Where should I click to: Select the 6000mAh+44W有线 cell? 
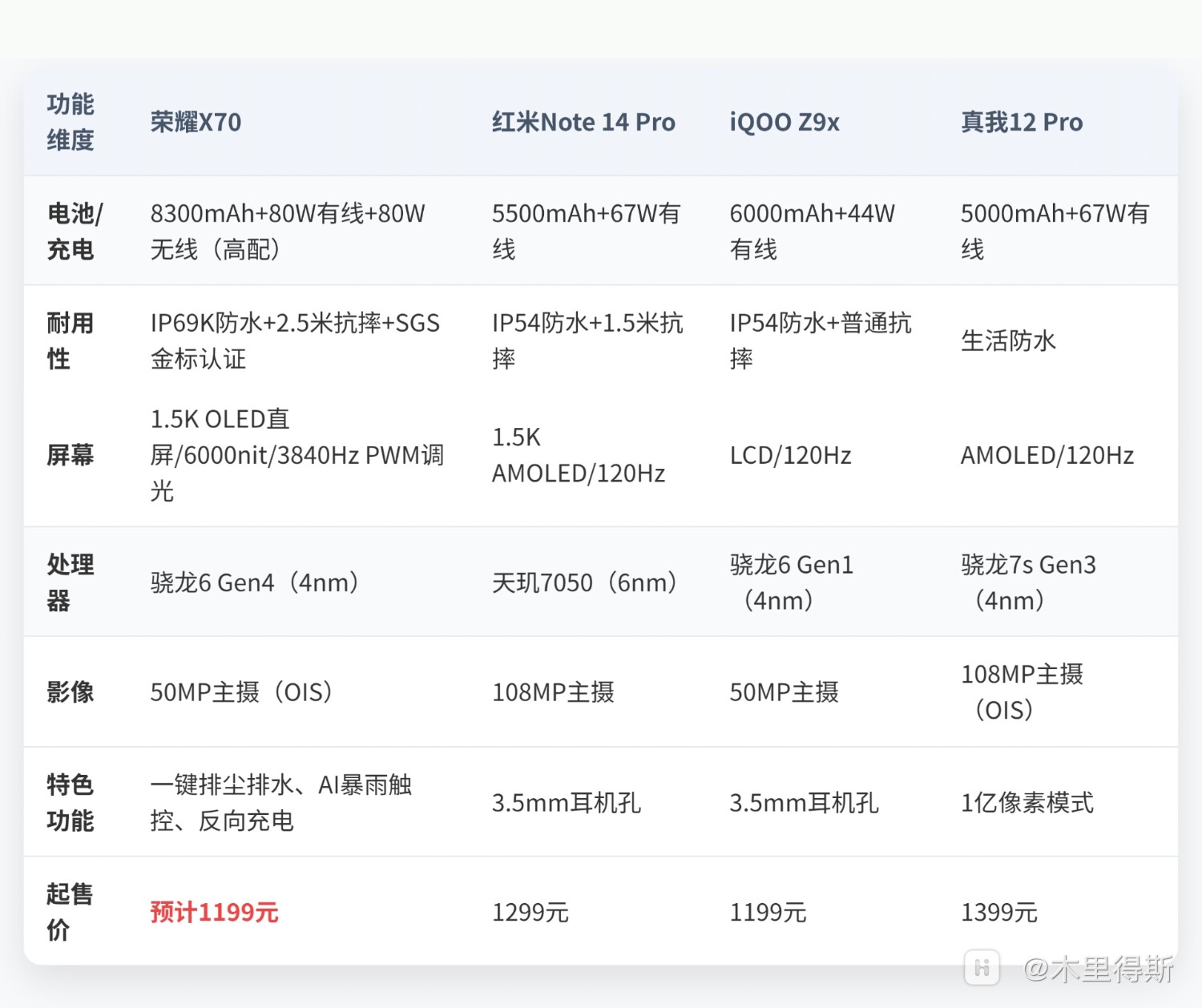point(813,232)
